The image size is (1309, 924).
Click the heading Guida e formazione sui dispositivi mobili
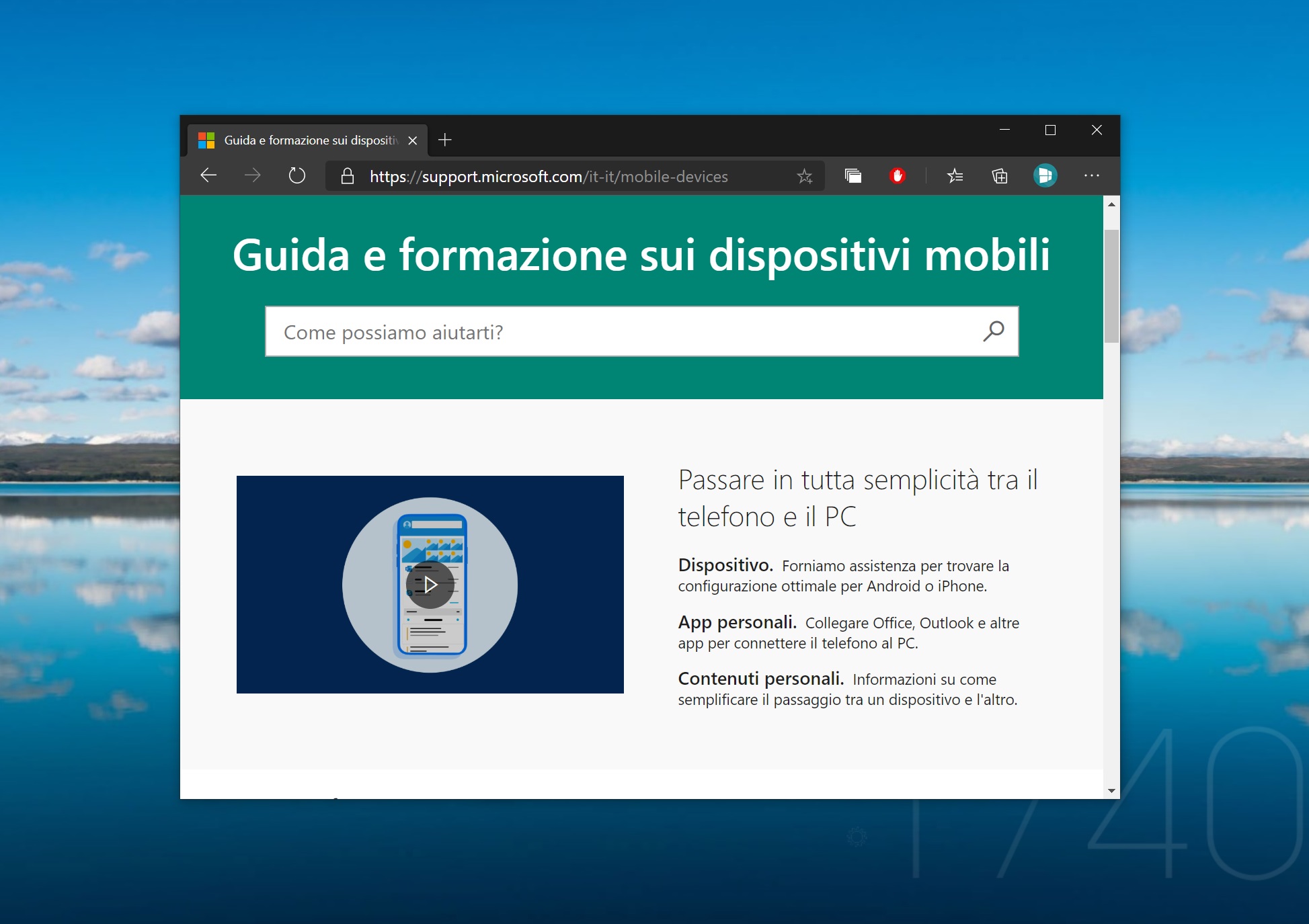(641, 255)
